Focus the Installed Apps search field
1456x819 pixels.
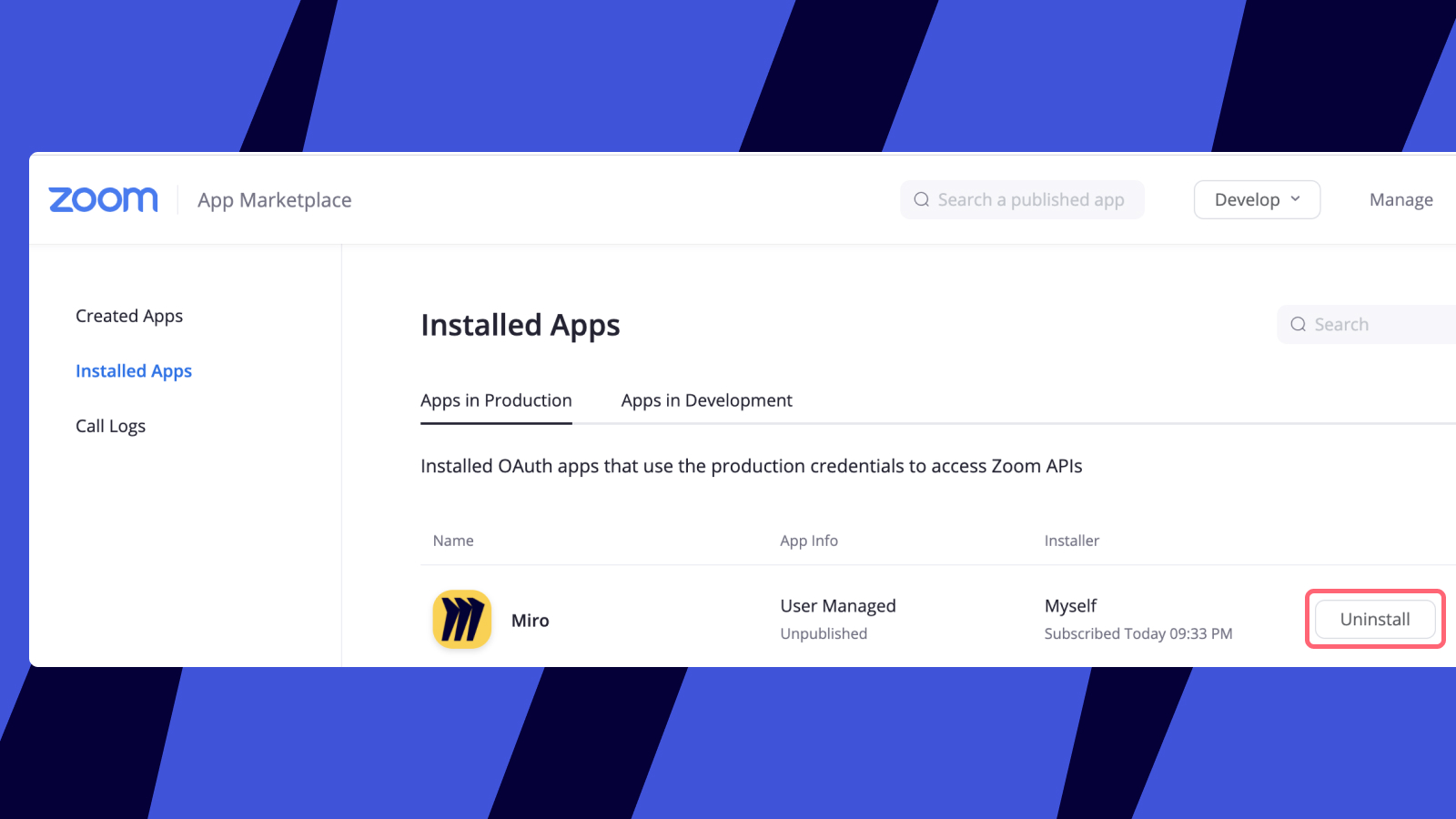1379,325
